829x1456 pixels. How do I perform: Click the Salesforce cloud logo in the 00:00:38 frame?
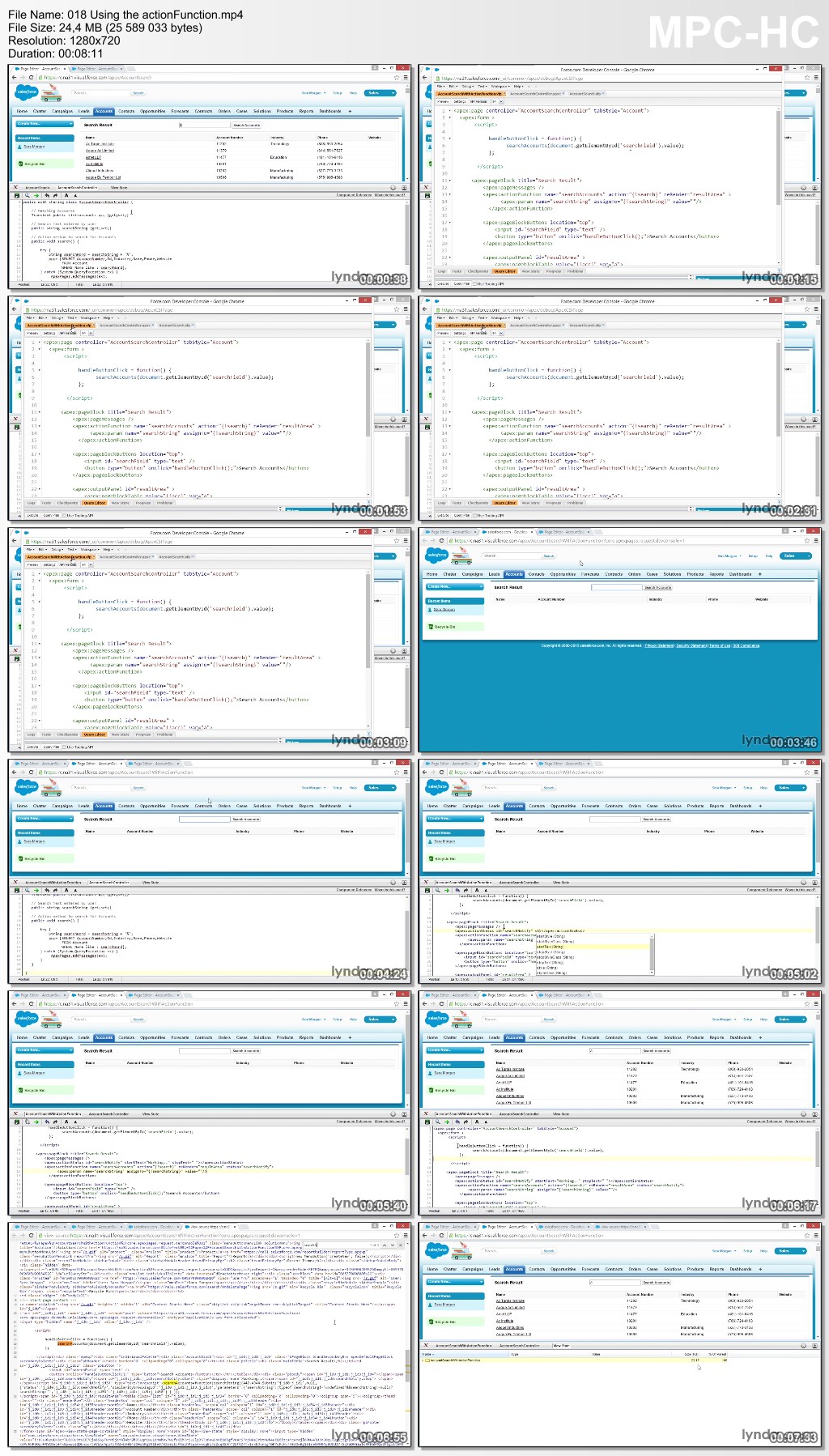(x=27, y=92)
